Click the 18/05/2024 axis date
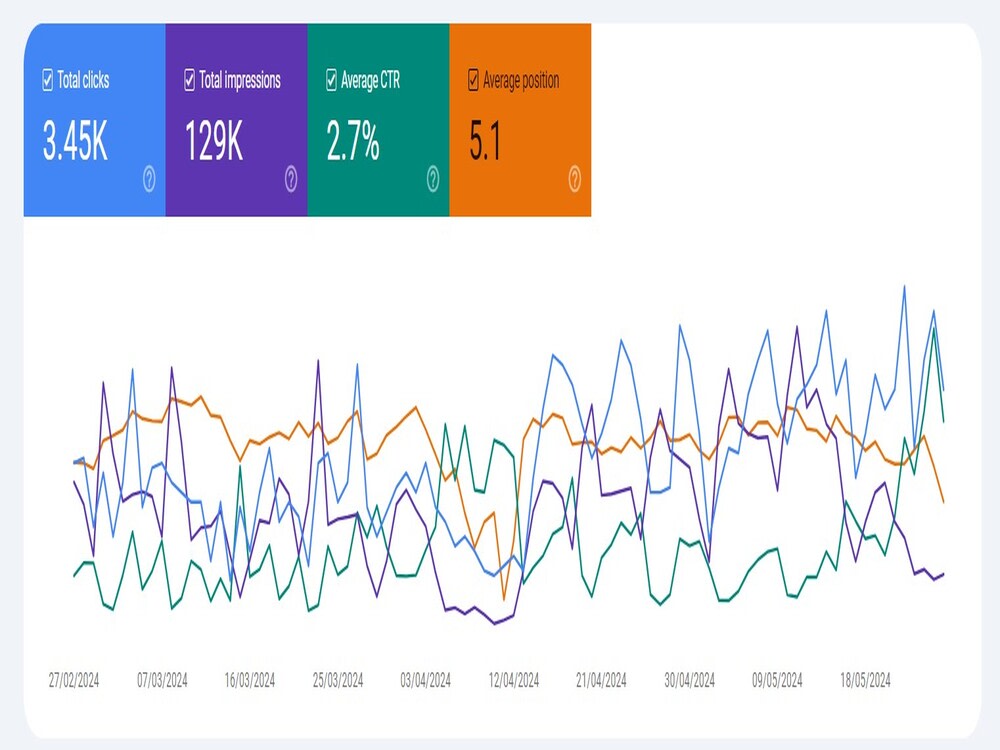This screenshot has width=1000, height=750. coord(865,680)
